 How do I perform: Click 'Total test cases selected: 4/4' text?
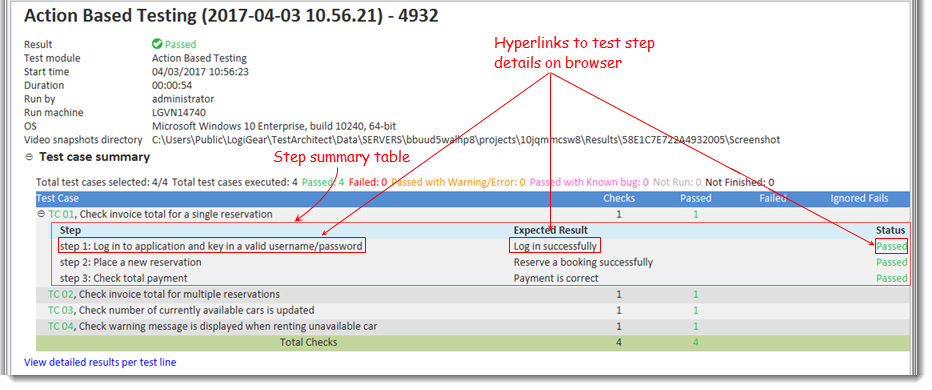[x=102, y=182]
